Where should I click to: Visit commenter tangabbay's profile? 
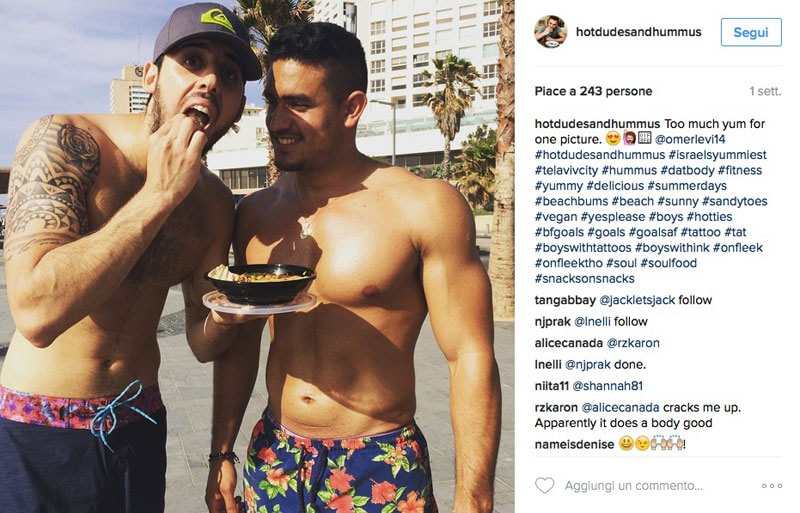click(565, 300)
